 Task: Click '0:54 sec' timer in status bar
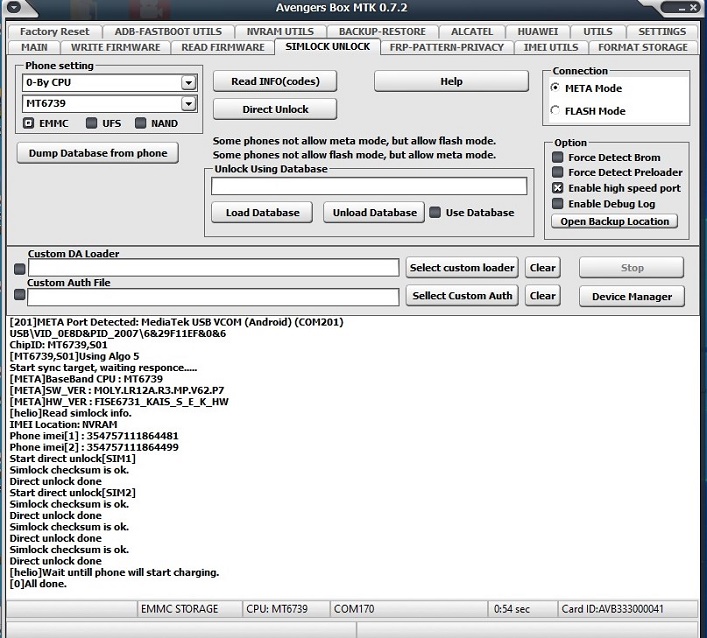click(512, 609)
